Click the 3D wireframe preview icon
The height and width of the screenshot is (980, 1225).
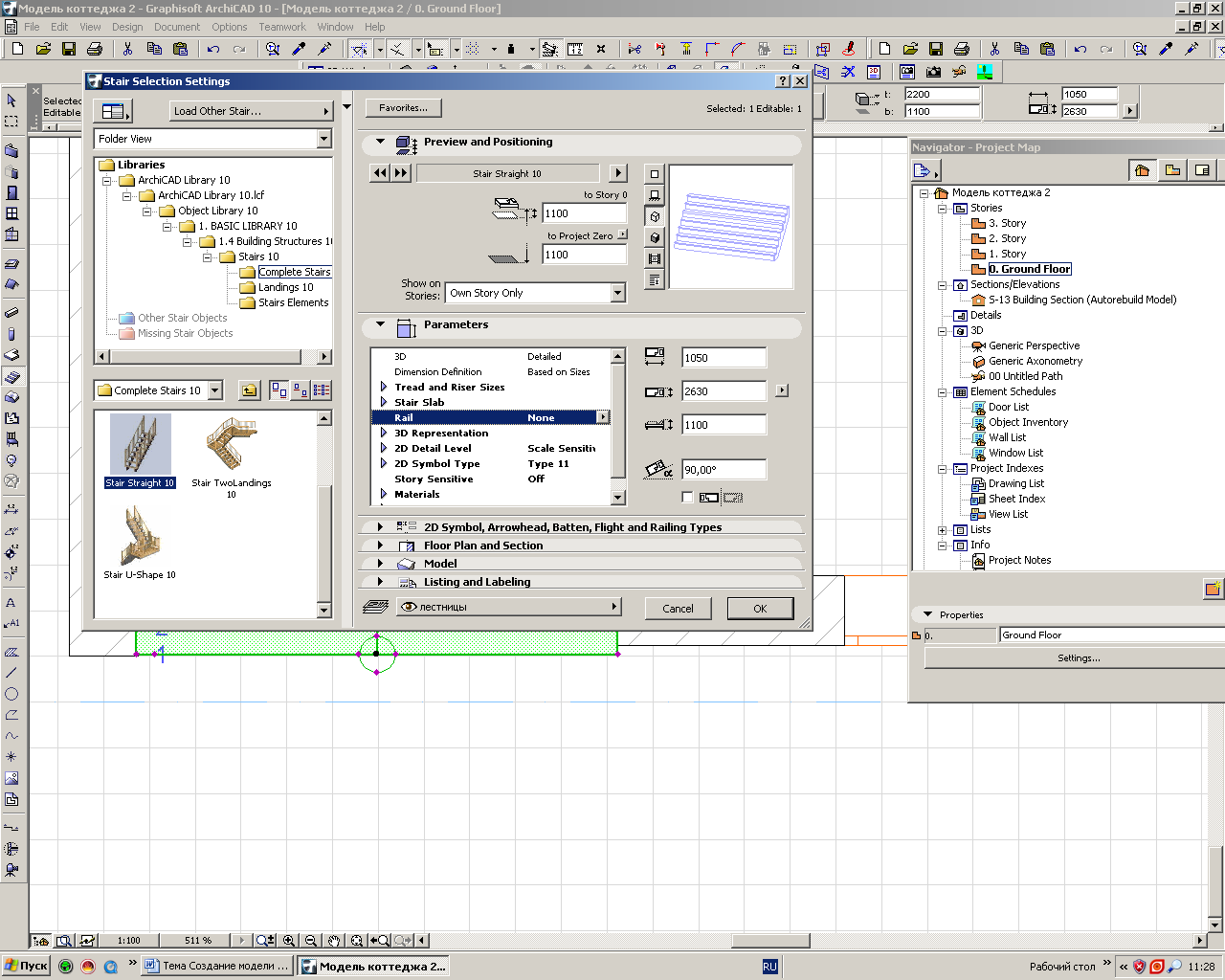[655, 216]
